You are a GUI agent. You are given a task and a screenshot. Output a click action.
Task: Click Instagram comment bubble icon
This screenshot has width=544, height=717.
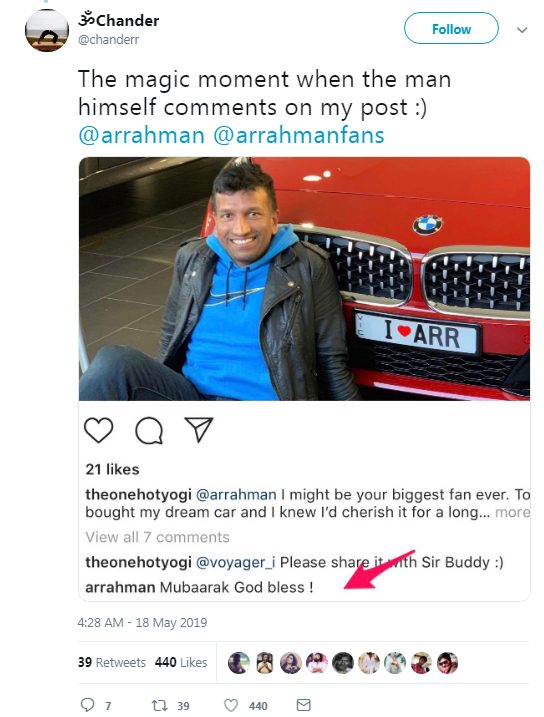149,430
